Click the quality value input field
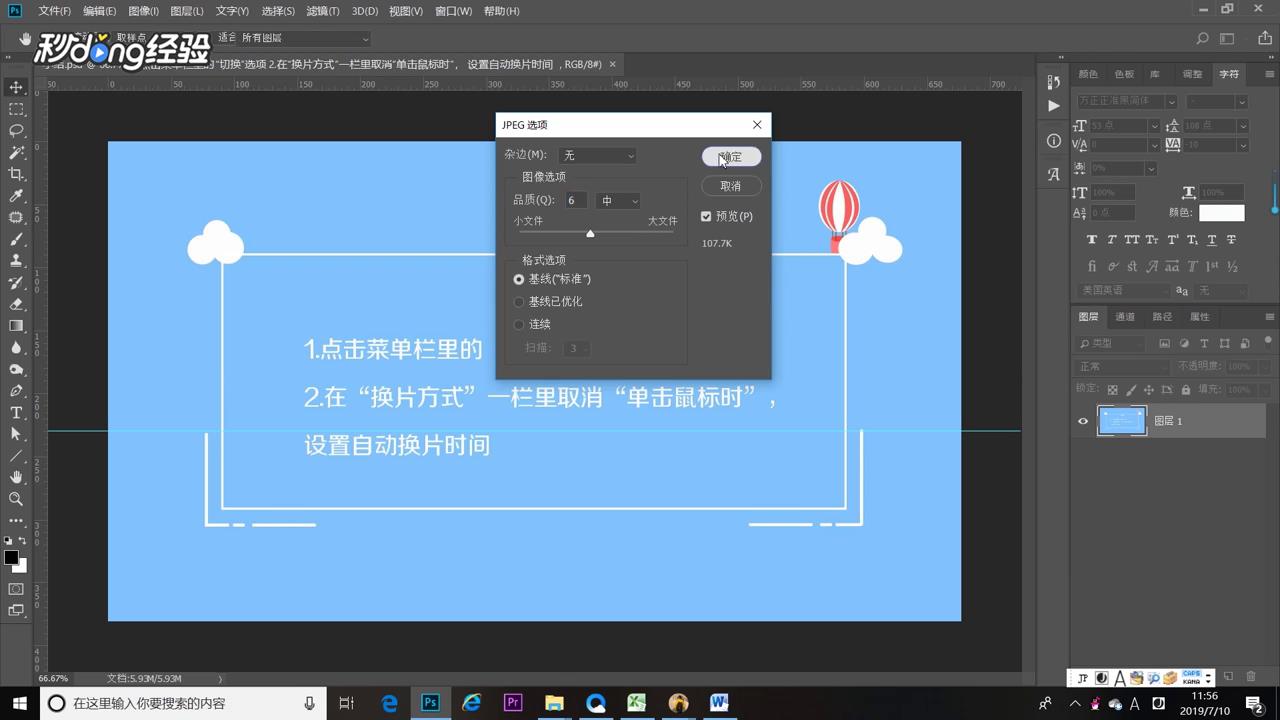Screen dimensions: 1280x720 (575, 201)
